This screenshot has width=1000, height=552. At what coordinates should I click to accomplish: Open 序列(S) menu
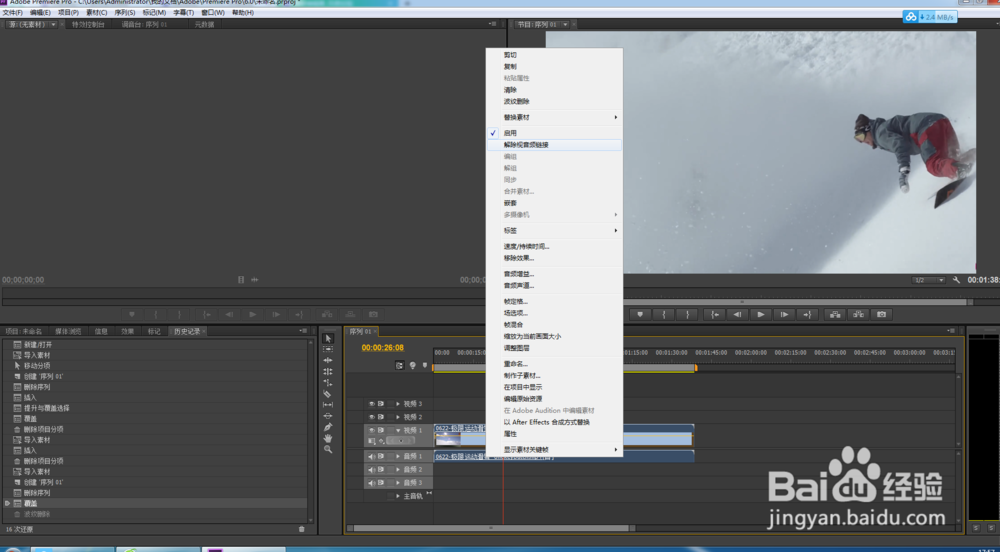(x=125, y=12)
